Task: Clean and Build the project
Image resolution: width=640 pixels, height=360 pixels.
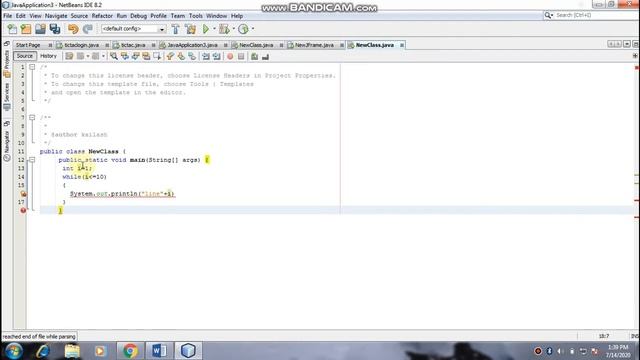Action: click(x=190, y=29)
